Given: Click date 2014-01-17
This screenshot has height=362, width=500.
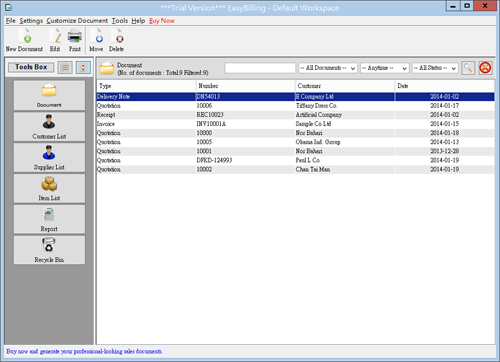Looking at the screenshot, I should coord(444,106).
